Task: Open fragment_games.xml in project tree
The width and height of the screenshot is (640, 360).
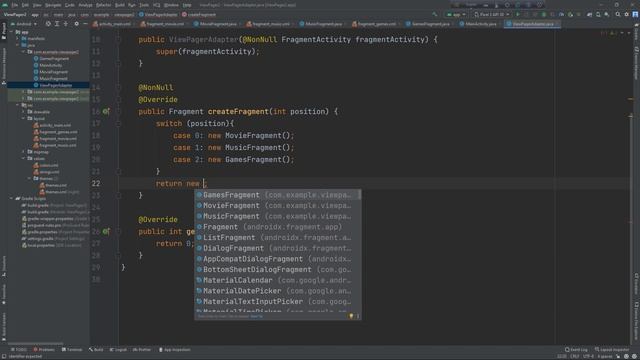Action: (x=55, y=132)
